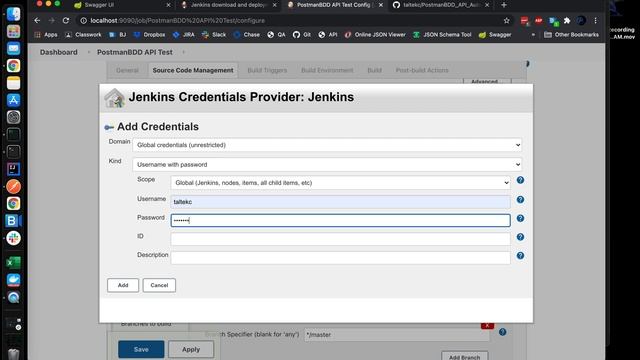Open the AdBlock extension icon
This screenshot has width=640, height=360.
[539, 20]
